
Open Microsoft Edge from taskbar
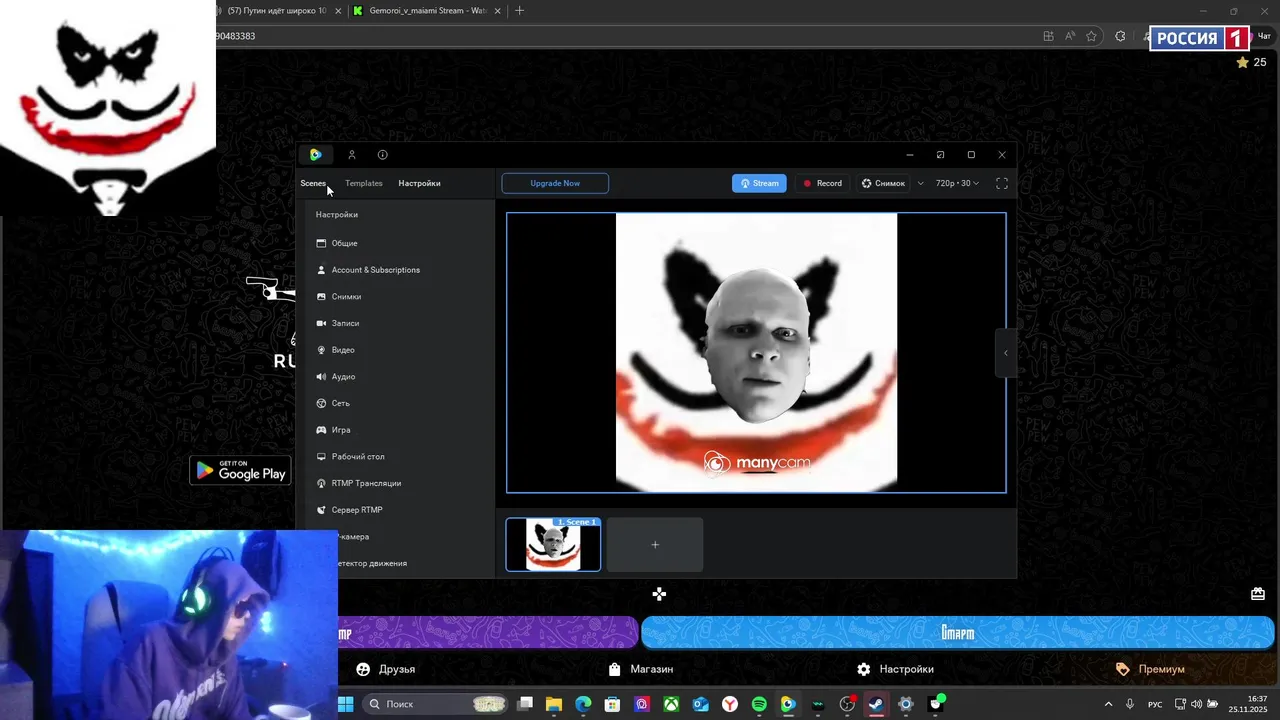(x=583, y=704)
